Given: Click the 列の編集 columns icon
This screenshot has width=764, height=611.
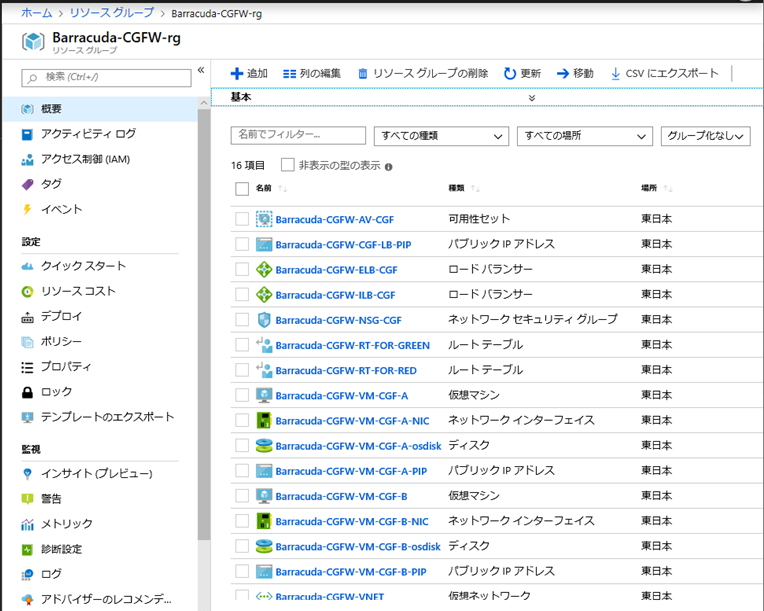Looking at the screenshot, I should tap(289, 74).
